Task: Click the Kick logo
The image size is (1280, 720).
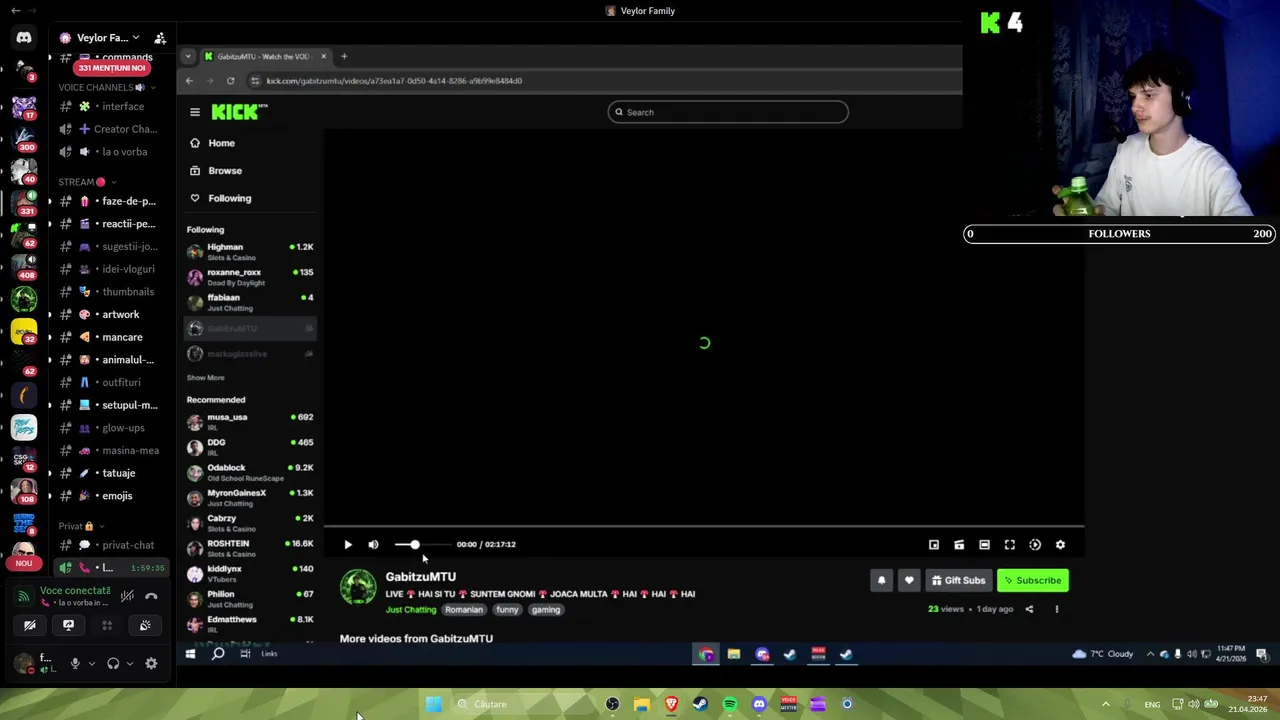Action: click(239, 112)
